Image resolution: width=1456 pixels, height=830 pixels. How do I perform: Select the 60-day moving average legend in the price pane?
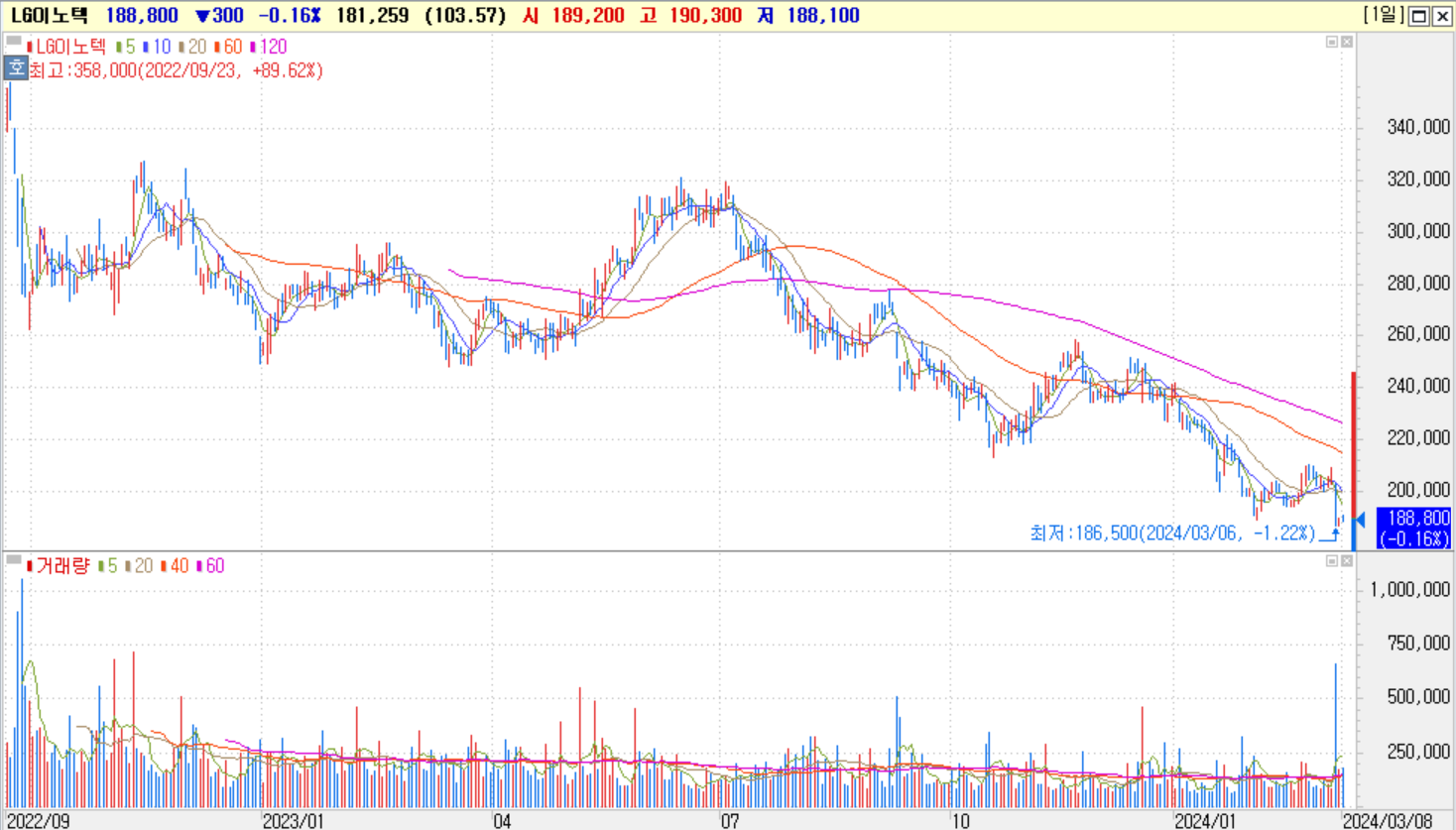pos(228,47)
